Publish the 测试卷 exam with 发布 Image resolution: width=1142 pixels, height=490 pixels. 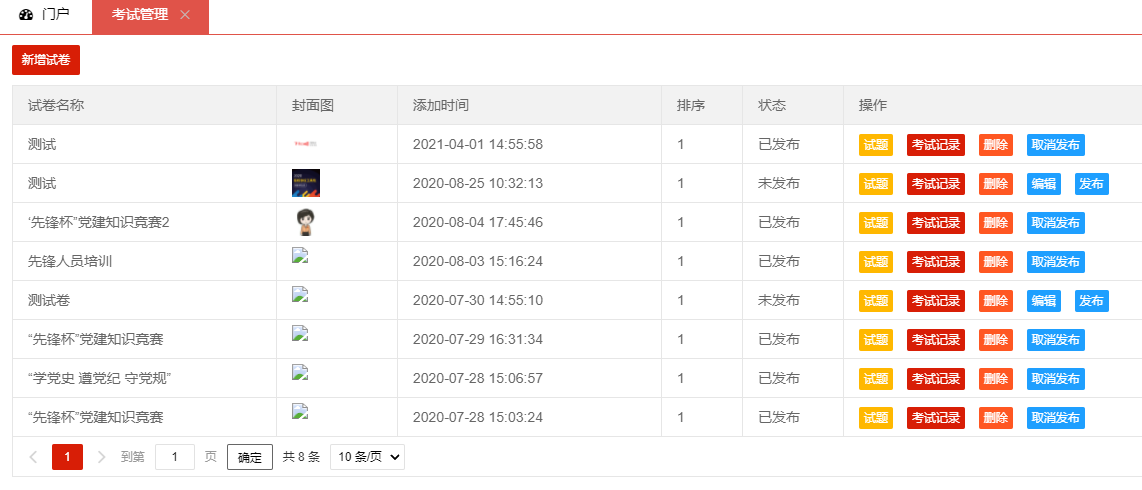coord(1091,301)
